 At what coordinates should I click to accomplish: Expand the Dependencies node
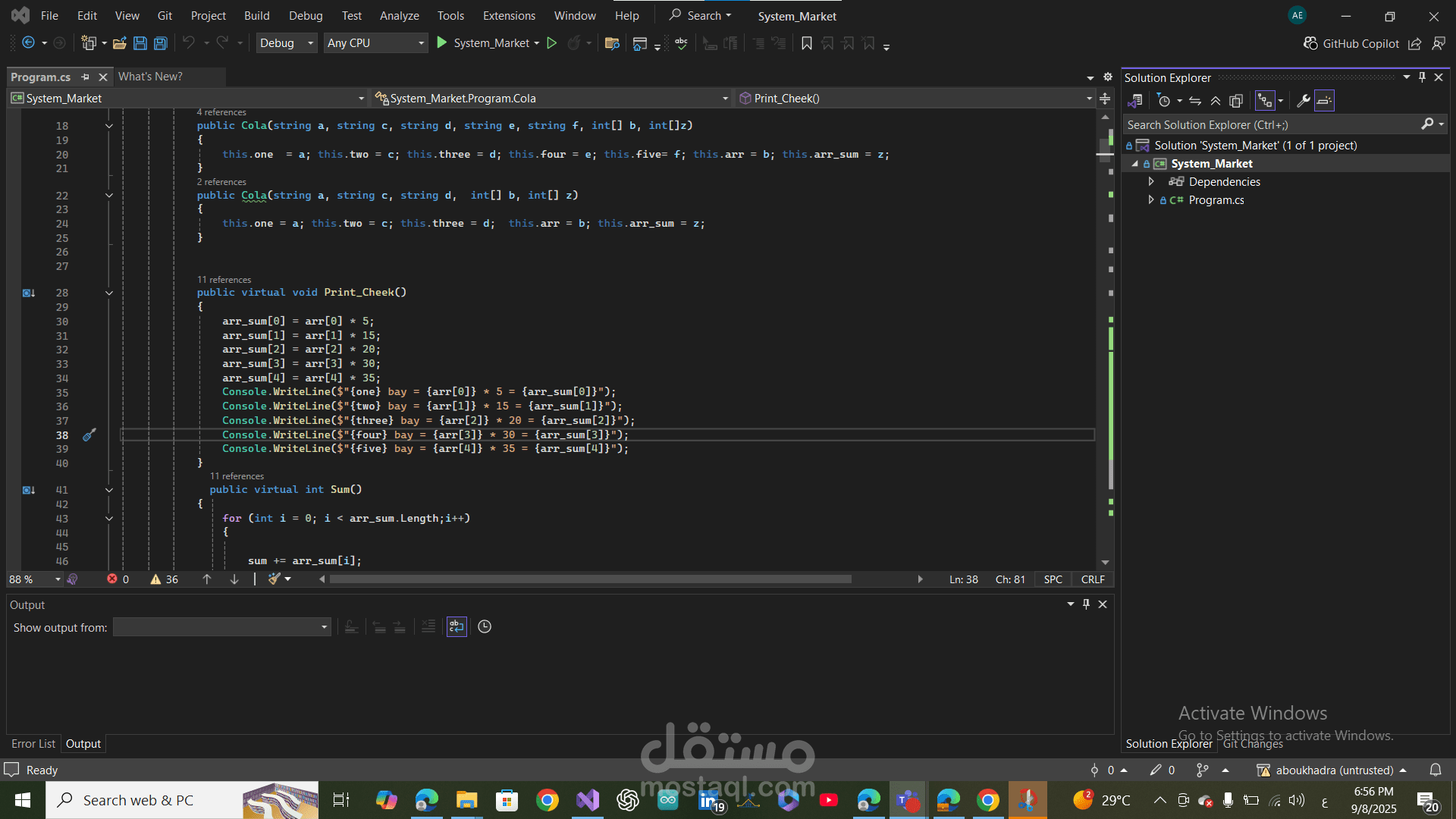point(1151,182)
